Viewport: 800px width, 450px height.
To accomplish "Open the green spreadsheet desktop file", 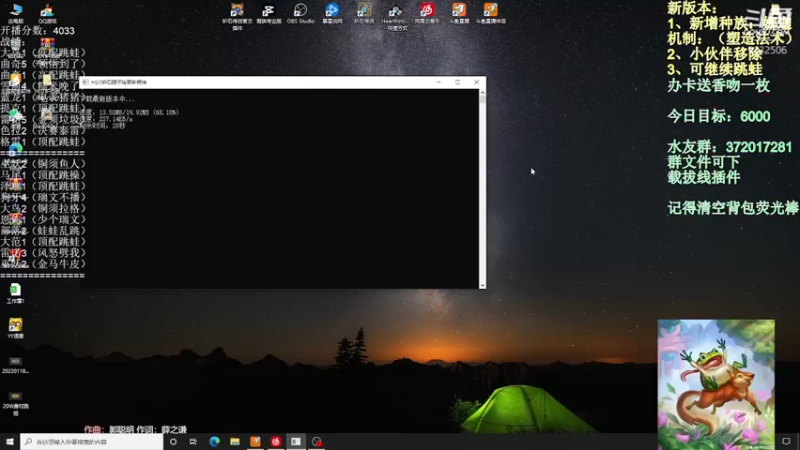I will click(x=15, y=293).
